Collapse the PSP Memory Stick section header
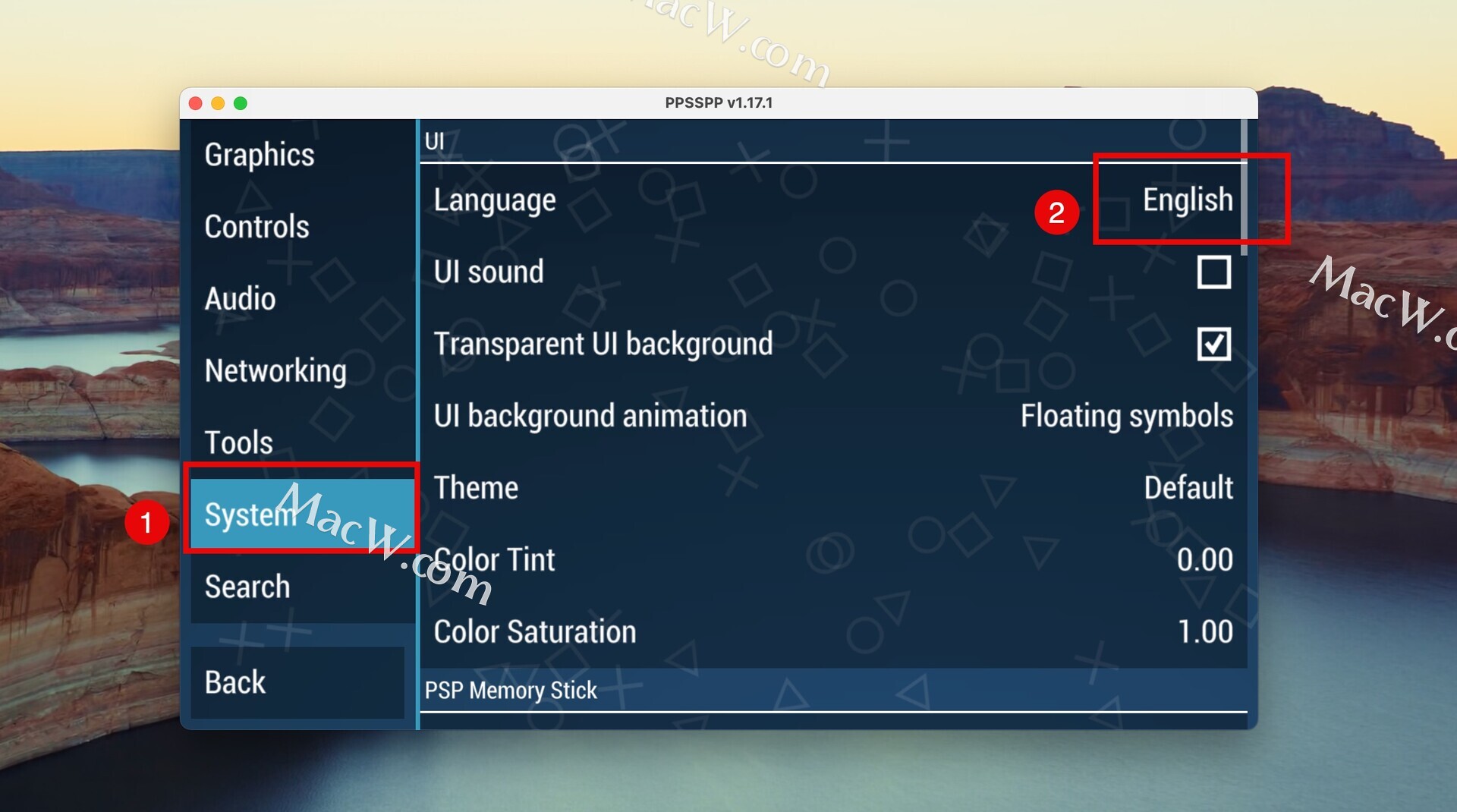This screenshot has width=1457, height=812. pyautogui.click(x=833, y=691)
